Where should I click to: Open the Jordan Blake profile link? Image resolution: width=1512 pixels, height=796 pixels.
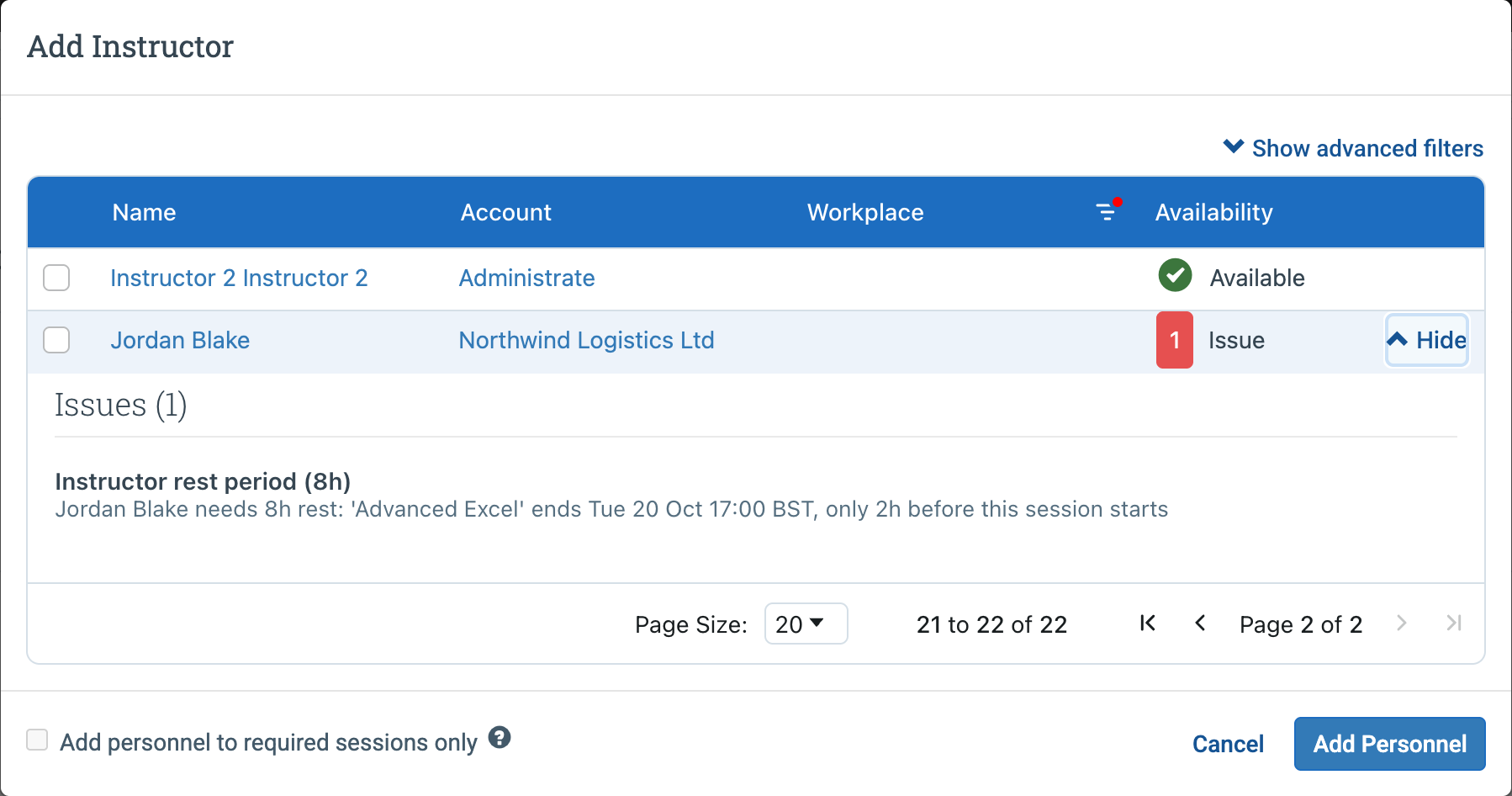pos(180,340)
